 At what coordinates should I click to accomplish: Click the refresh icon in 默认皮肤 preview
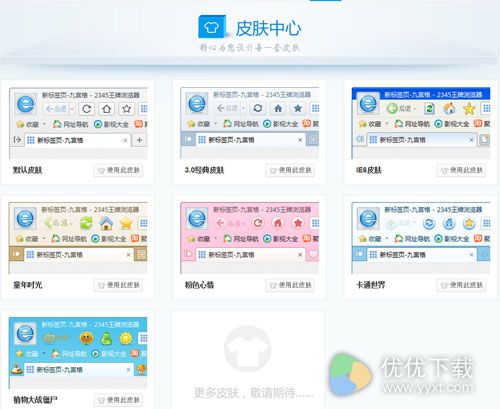87,109
